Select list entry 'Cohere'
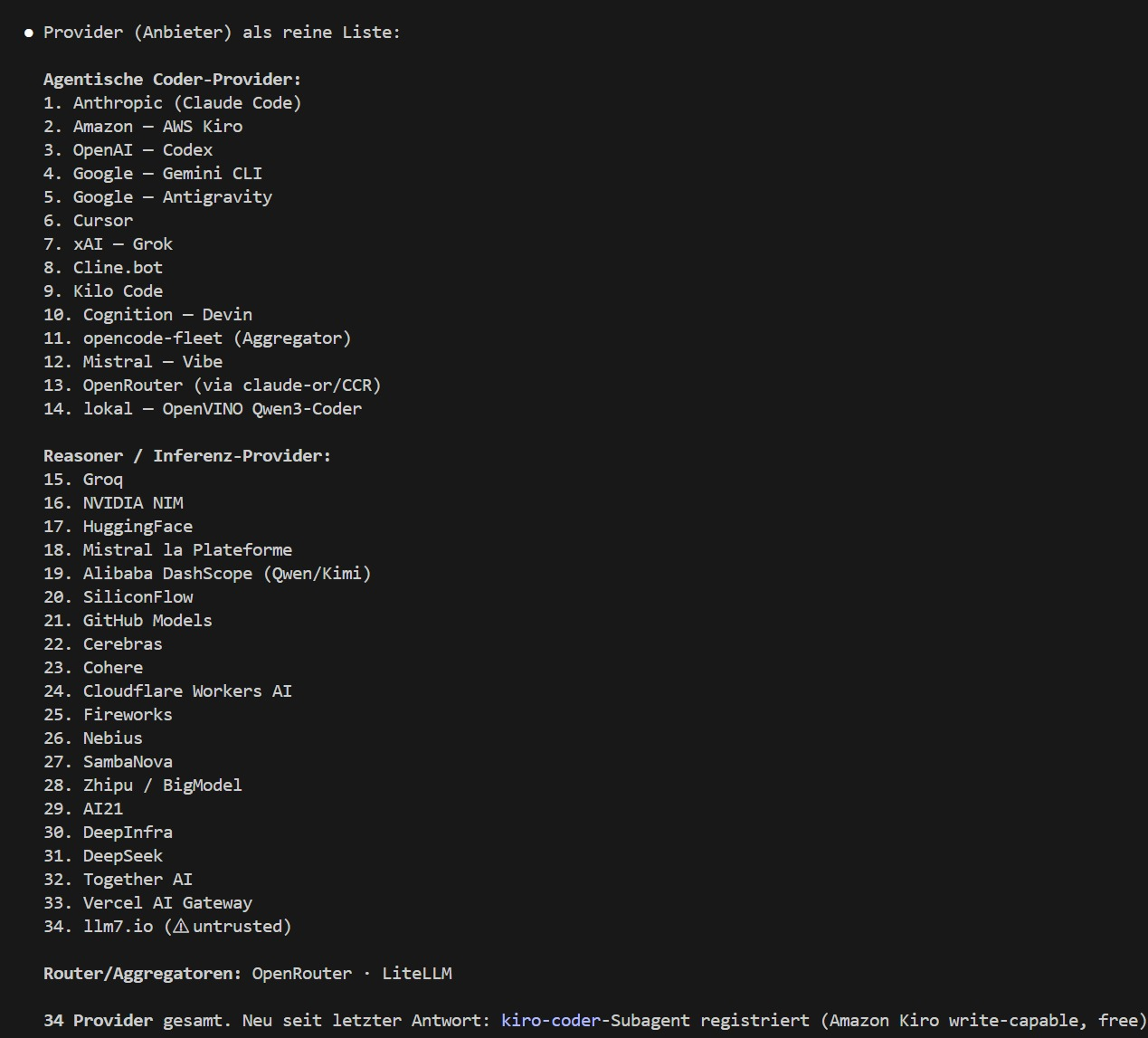The width and height of the screenshot is (1148, 1038). pyautogui.click(x=113, y=667)
